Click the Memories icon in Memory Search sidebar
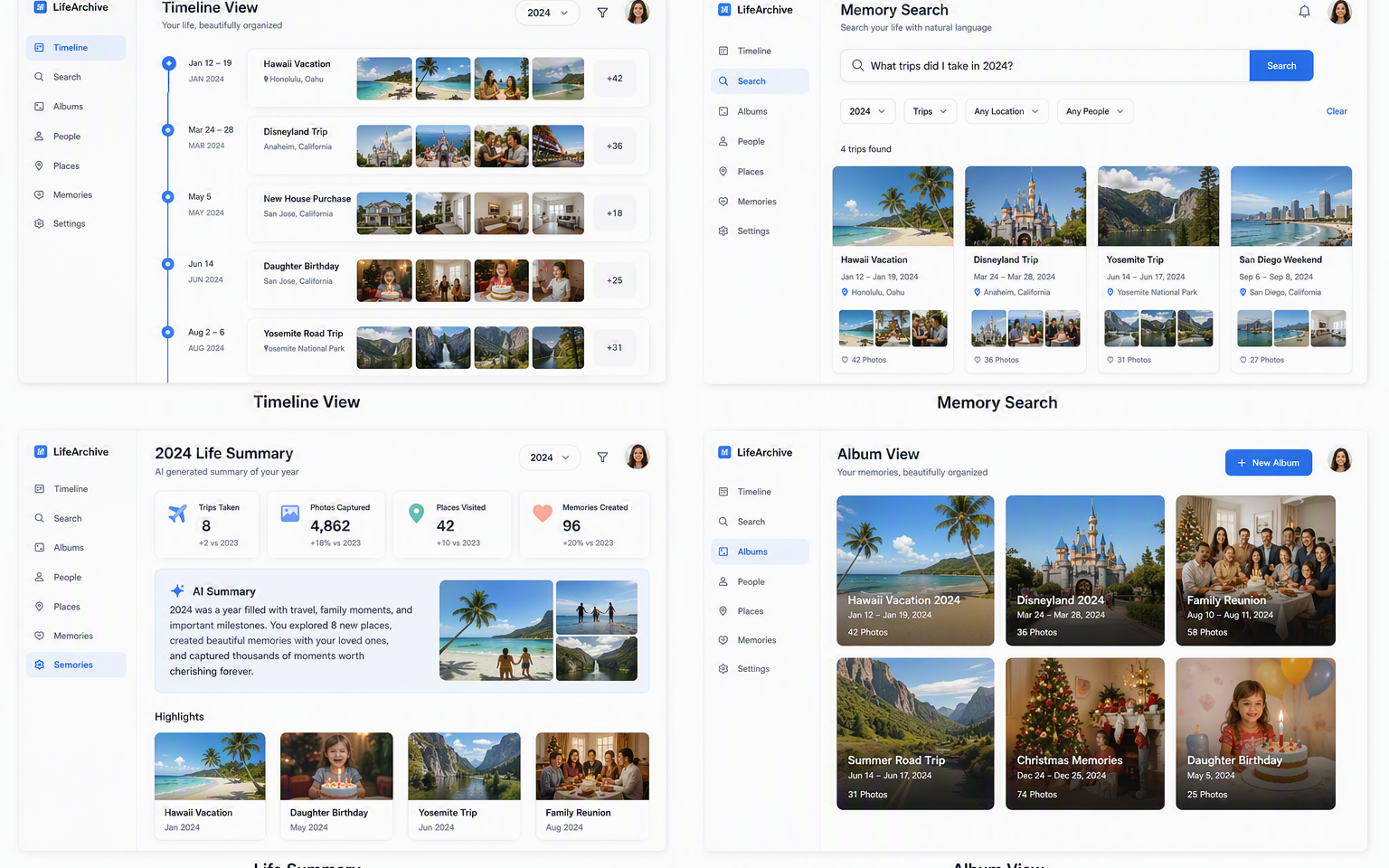This screenshot has width=1389, height=868. pyautogui.click(x=723, y=202)
